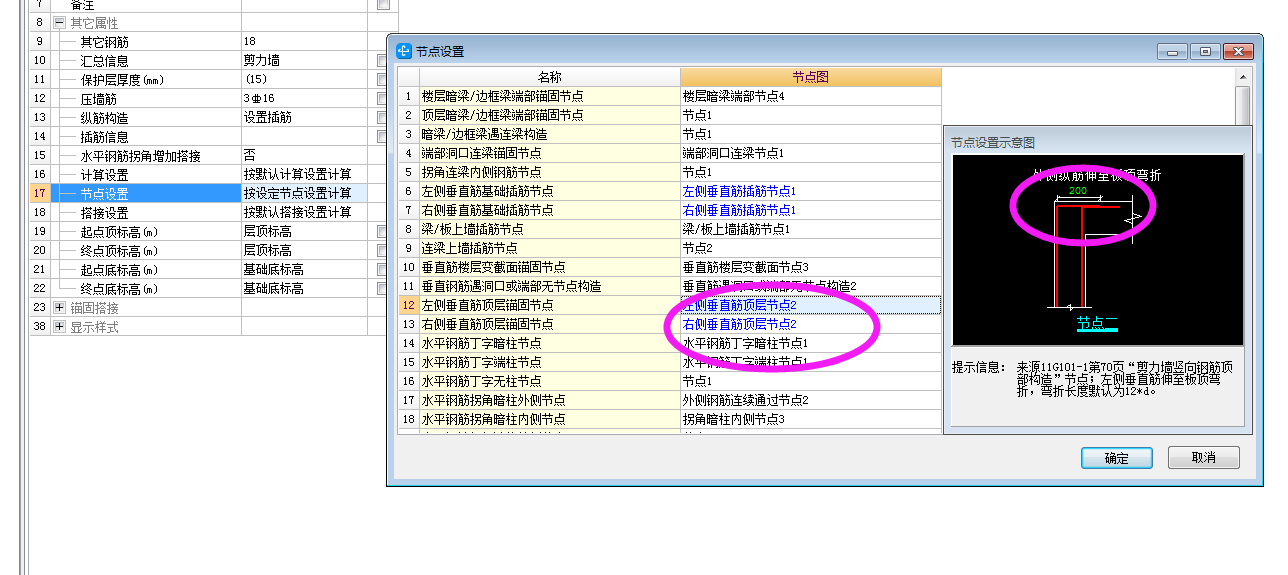This screenshot has height=575, width=1288.
Task: Select row 顶层暗梁/边框梁端部锚固节点
Action: coord(550,115)
